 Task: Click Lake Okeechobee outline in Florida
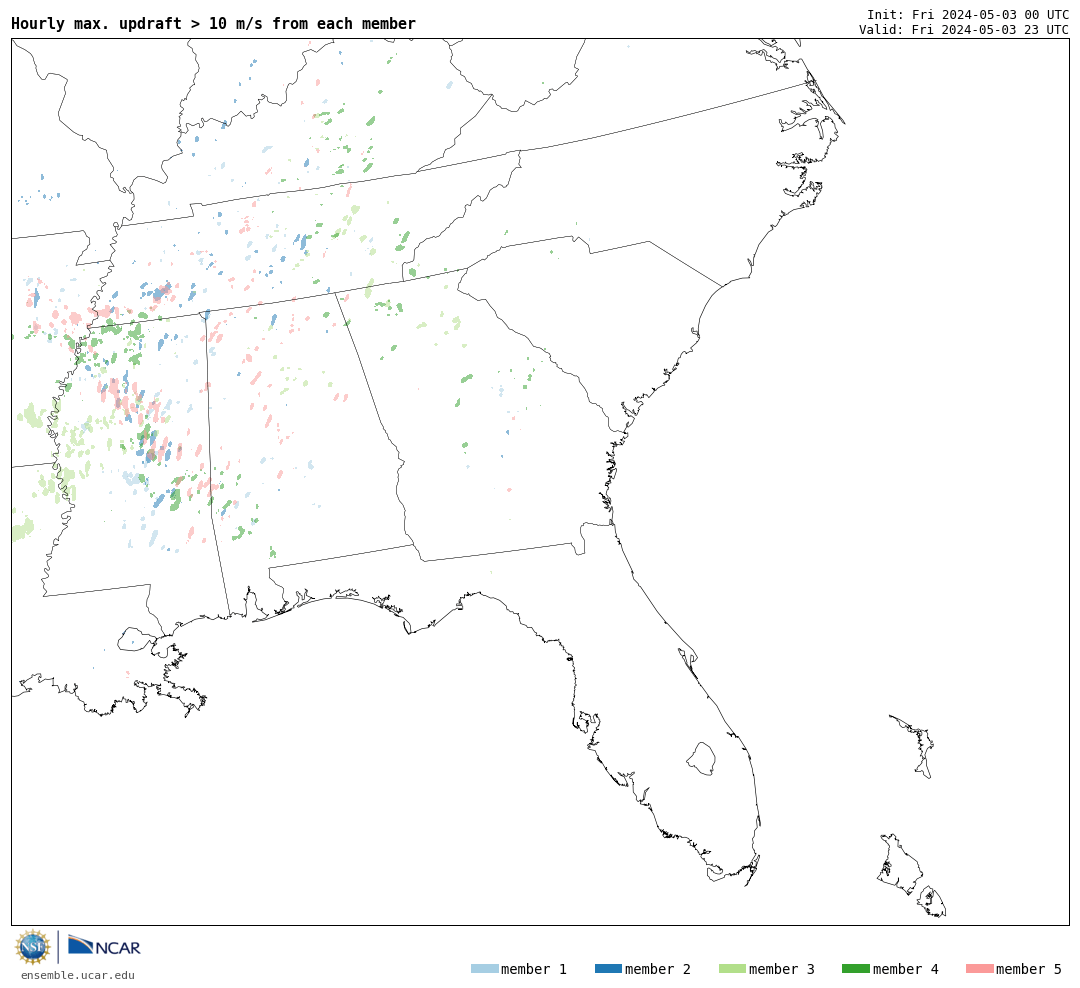click(x=701, y=759)
